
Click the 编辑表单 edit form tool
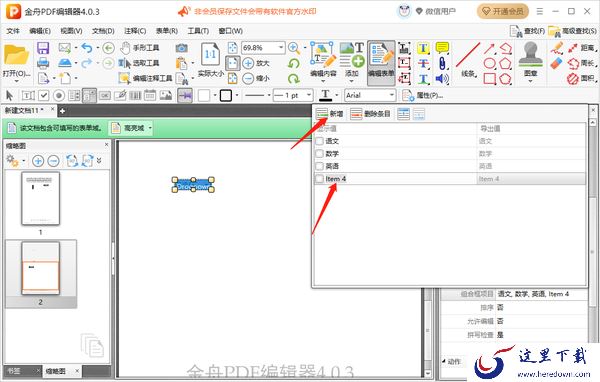tap(381, 62)
